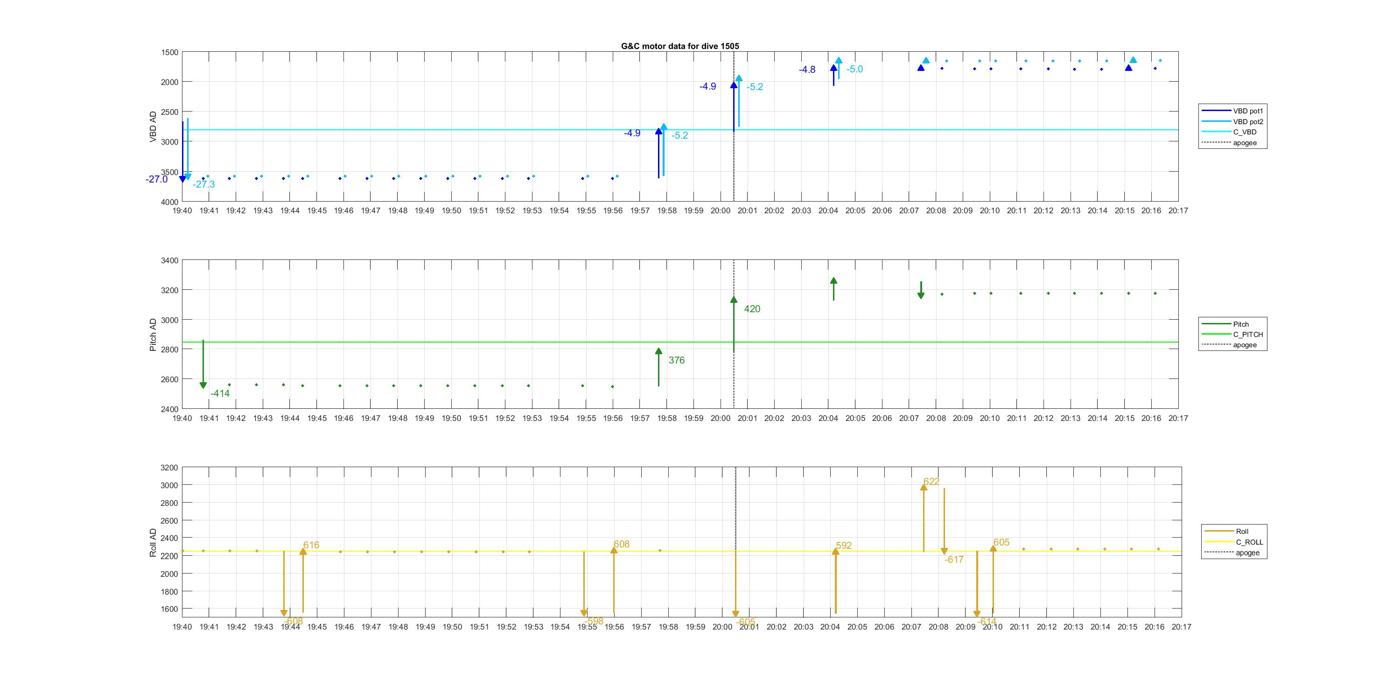Click the 'VBD AD' y-axis label
This screenshot has width=1400, height=693.
pyautogui.click(x=154, y=127)
